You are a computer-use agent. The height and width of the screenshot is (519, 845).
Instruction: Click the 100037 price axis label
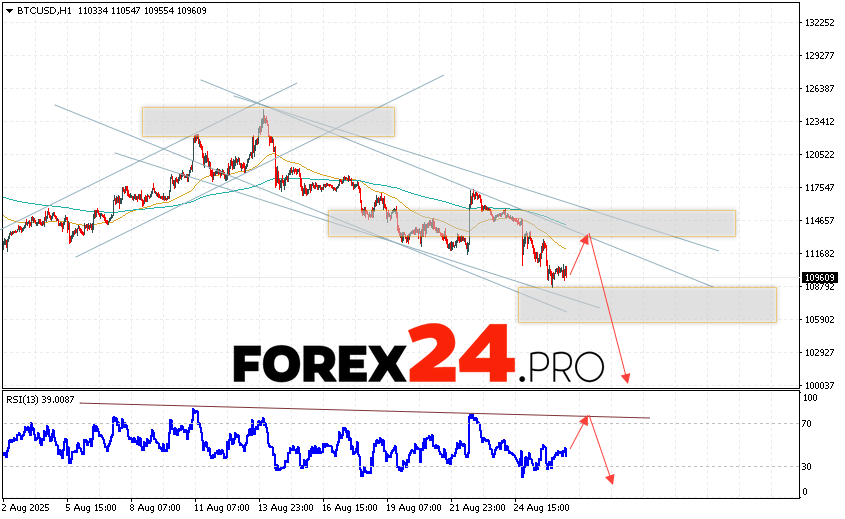click(819, 385)
